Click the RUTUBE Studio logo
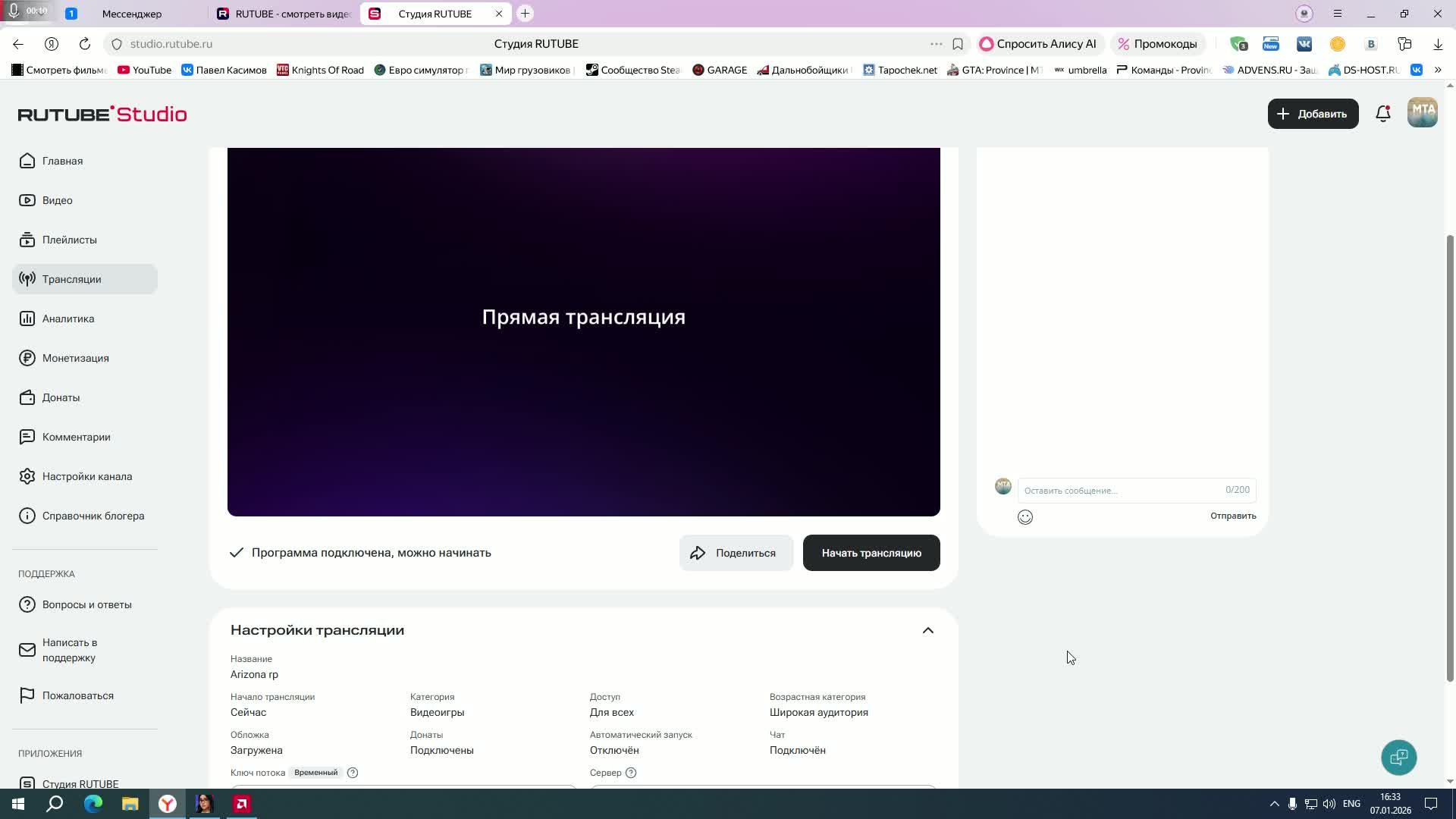The image size is (1456, 819). (x=102, y=114)
